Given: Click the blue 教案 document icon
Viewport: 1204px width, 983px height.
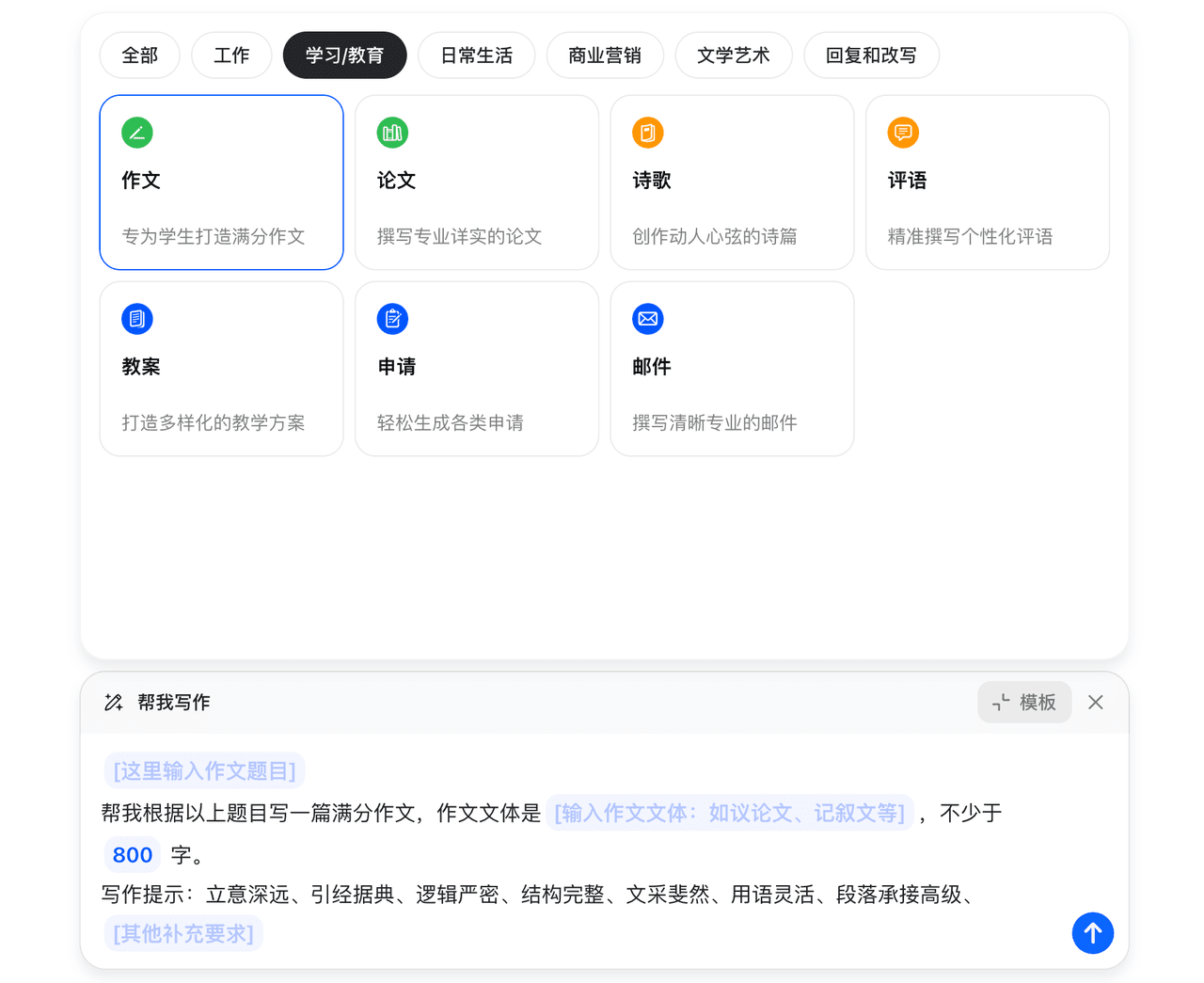Looking at the screenshot, I should 137,319.
